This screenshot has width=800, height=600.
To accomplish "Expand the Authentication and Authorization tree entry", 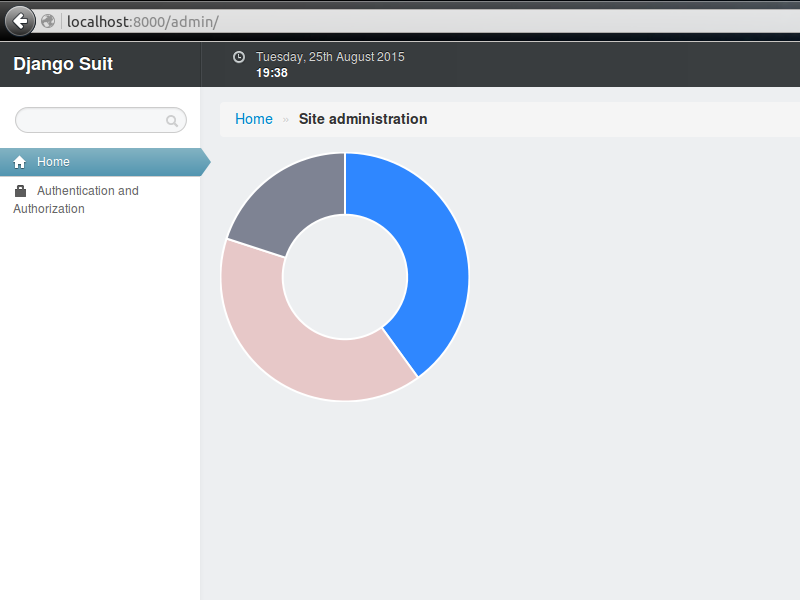I will click(x=88, y=199).
